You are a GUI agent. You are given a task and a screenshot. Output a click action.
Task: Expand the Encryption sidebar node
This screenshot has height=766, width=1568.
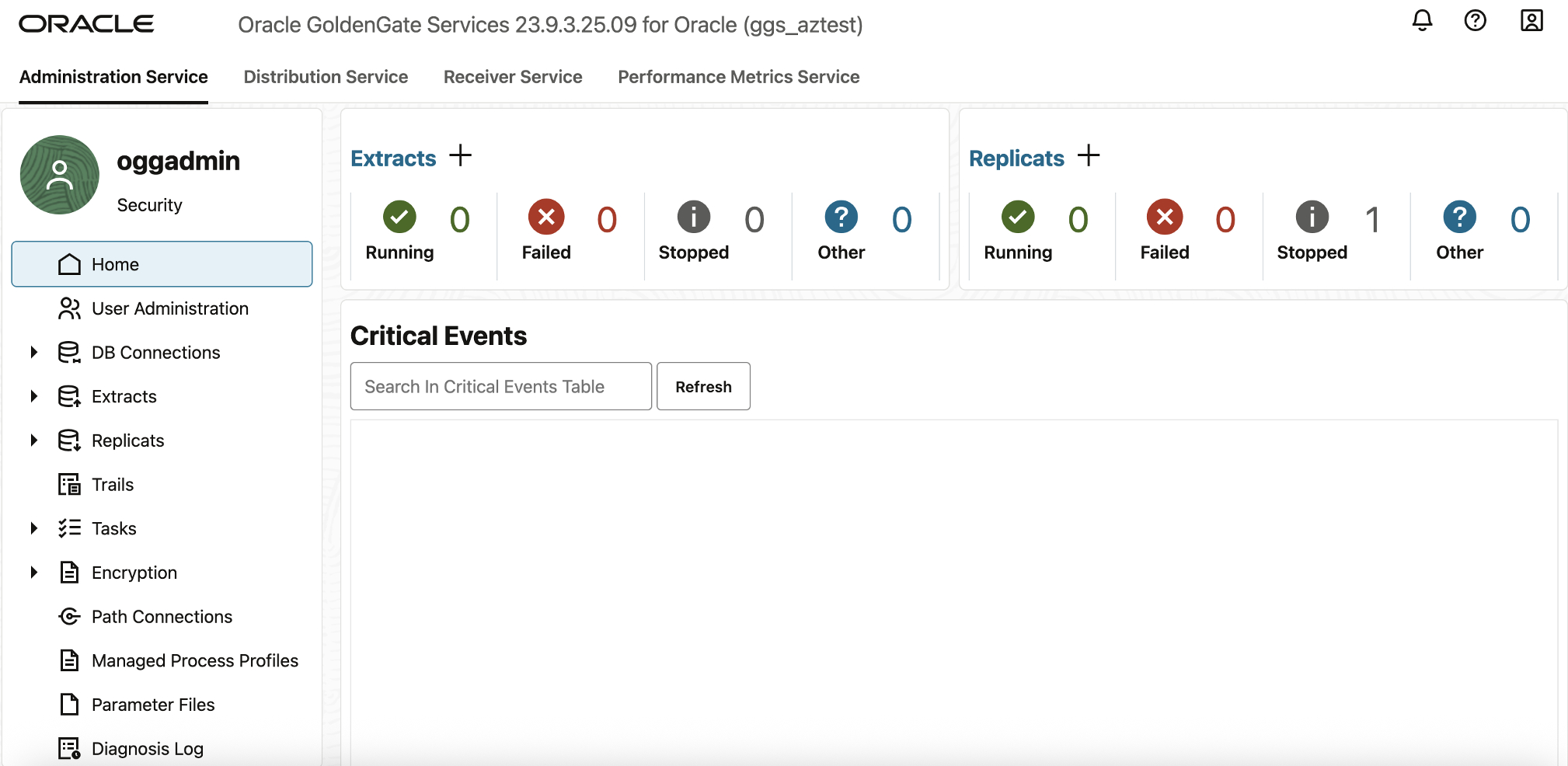click(x=34, y=573)
